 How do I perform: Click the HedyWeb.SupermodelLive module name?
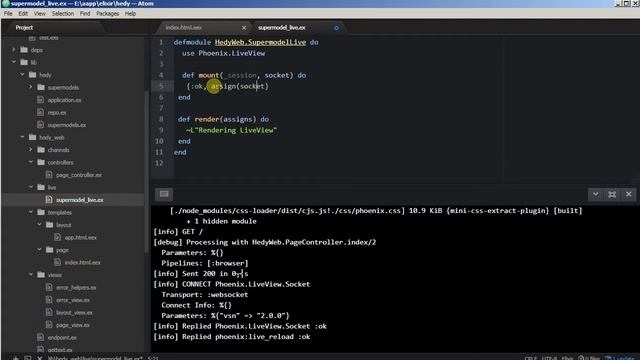(x=260, y=42)
